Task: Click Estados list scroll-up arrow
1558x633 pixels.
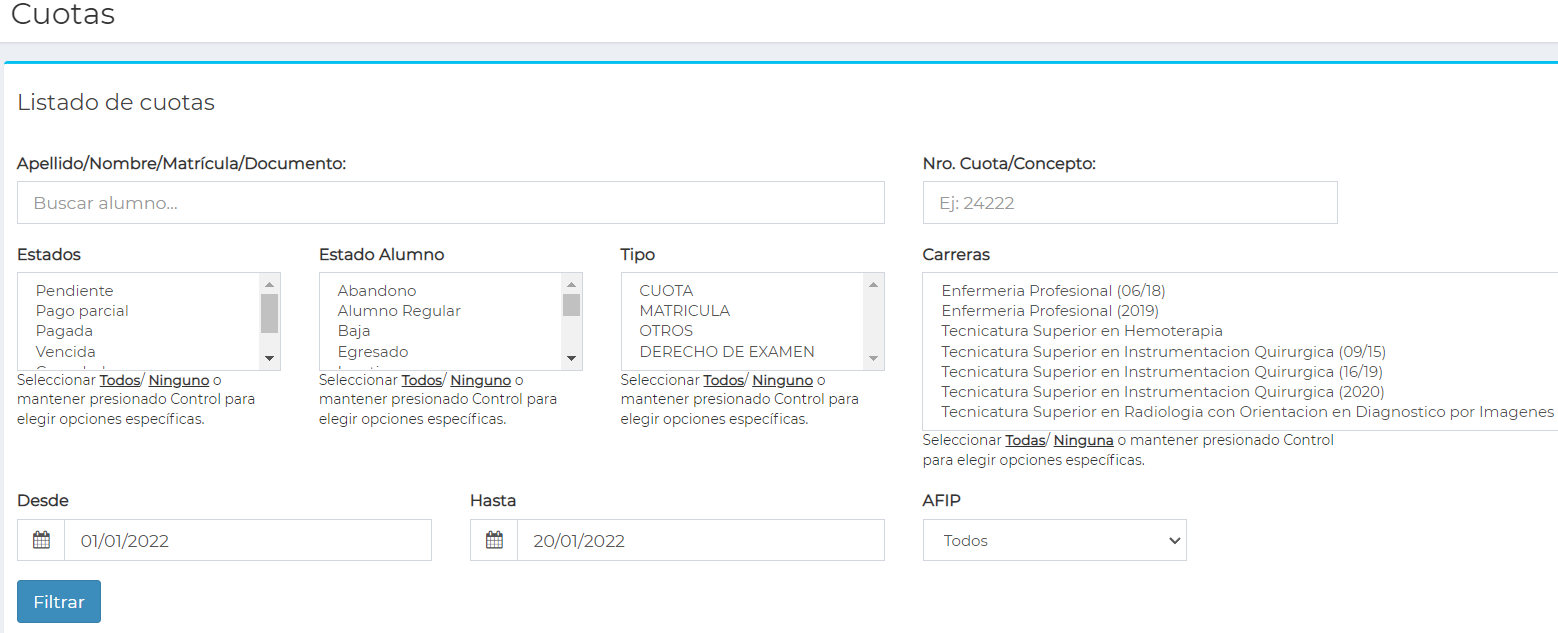Action: (269, 285)
